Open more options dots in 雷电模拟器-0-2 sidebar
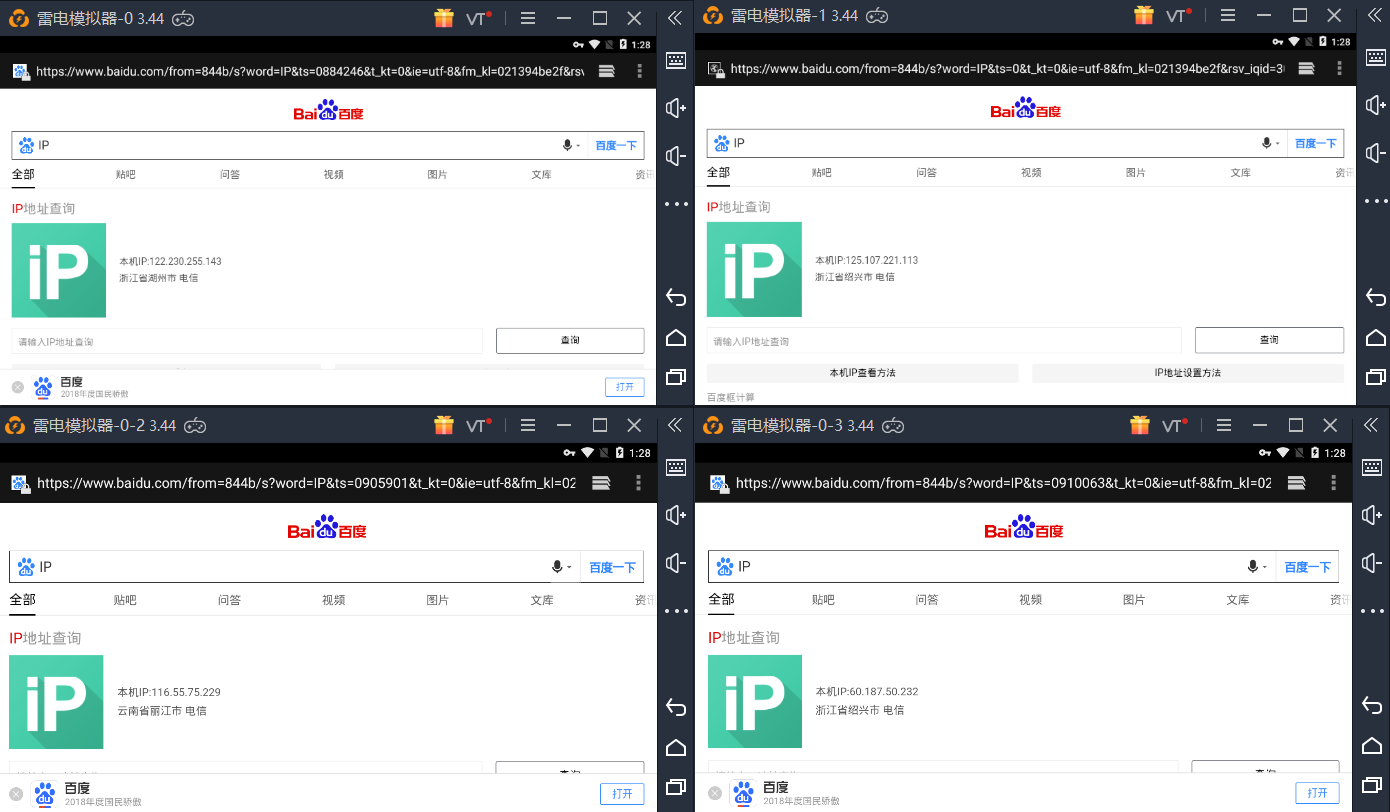Viewport: 1390px width, 812px height. 676,611
